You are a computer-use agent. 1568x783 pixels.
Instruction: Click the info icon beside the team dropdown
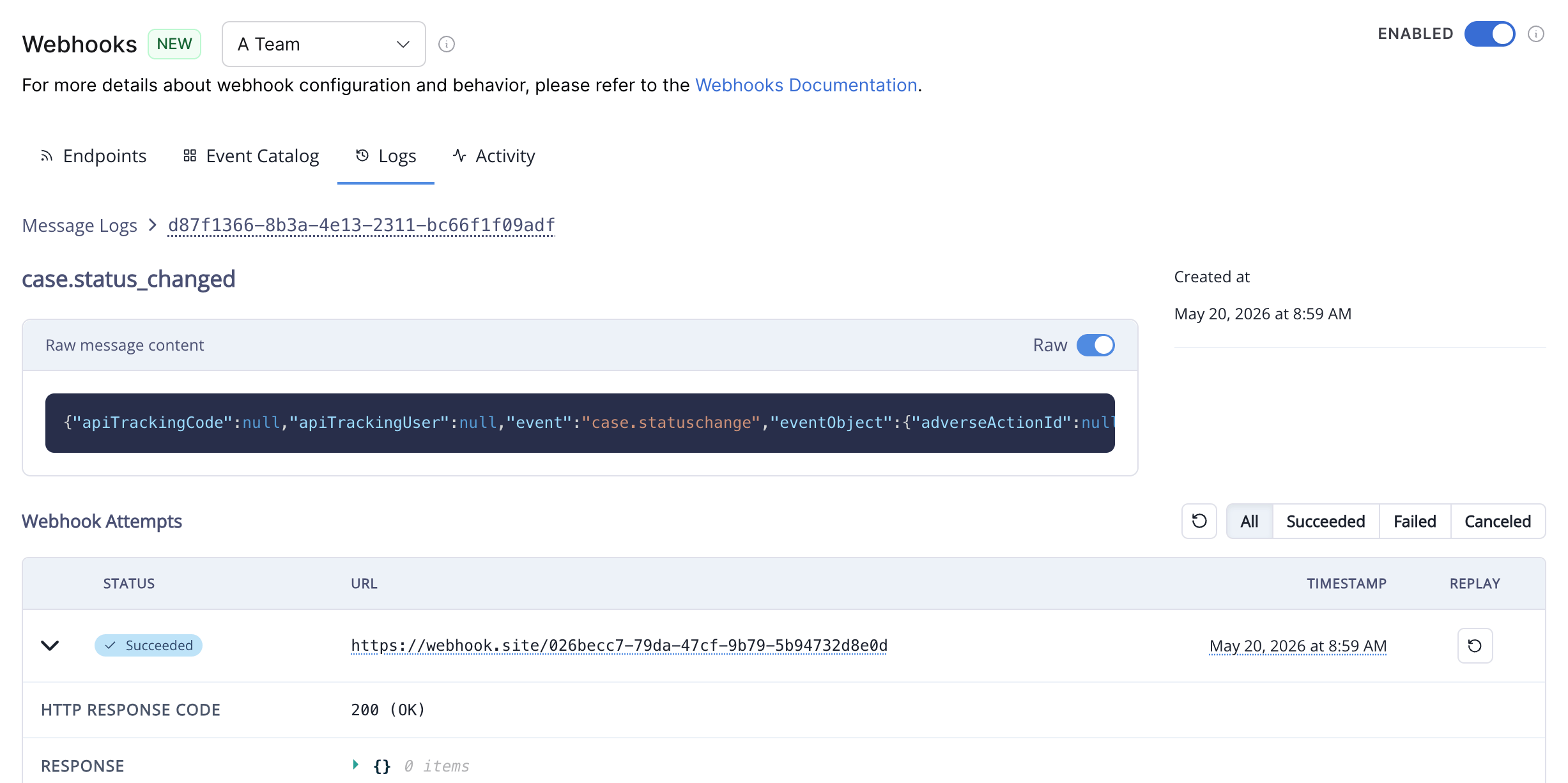tap(447, 44)
